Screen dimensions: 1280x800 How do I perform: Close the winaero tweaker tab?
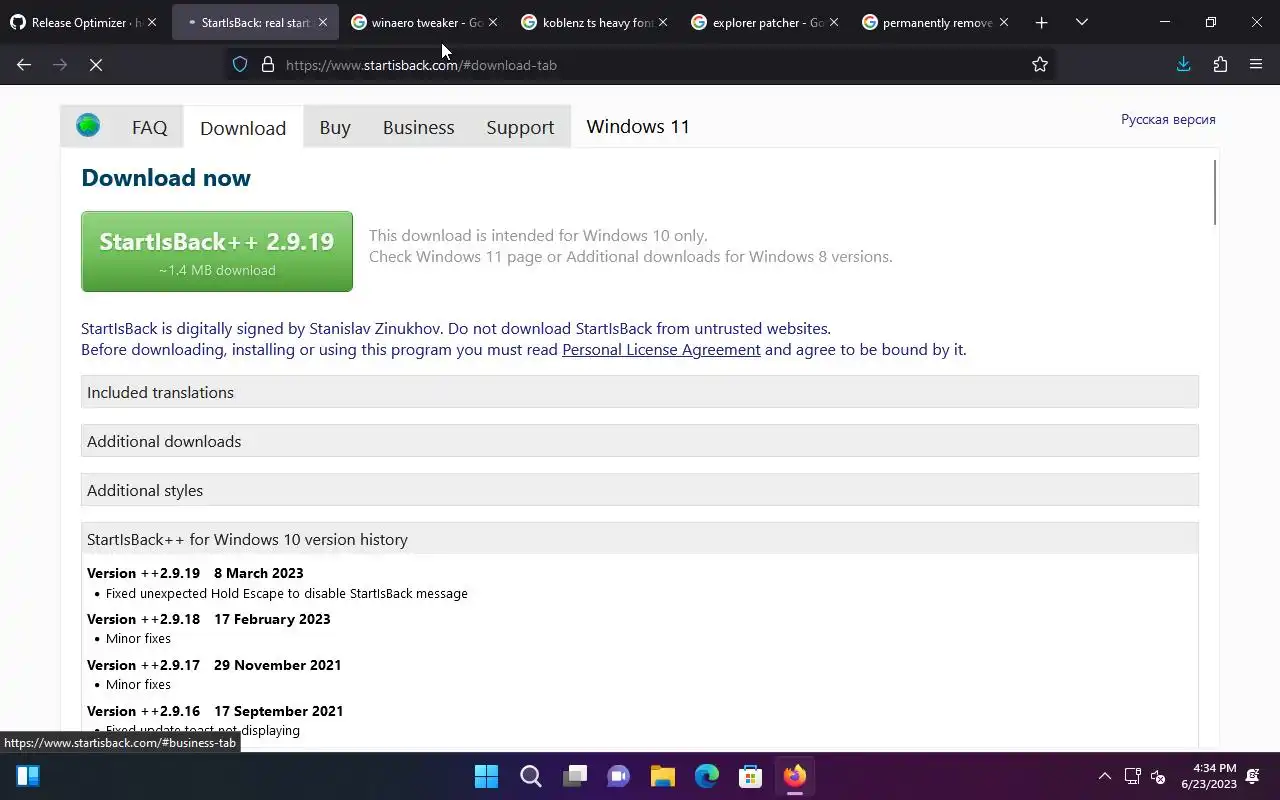coord(492,22)
